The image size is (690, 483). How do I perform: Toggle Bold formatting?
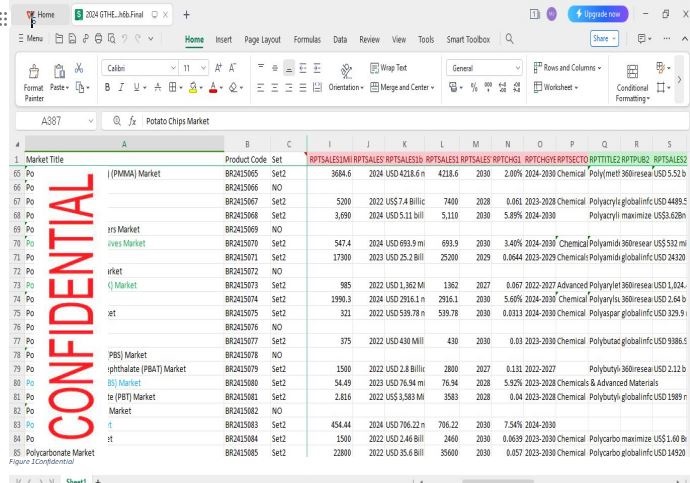pos(107,88)
